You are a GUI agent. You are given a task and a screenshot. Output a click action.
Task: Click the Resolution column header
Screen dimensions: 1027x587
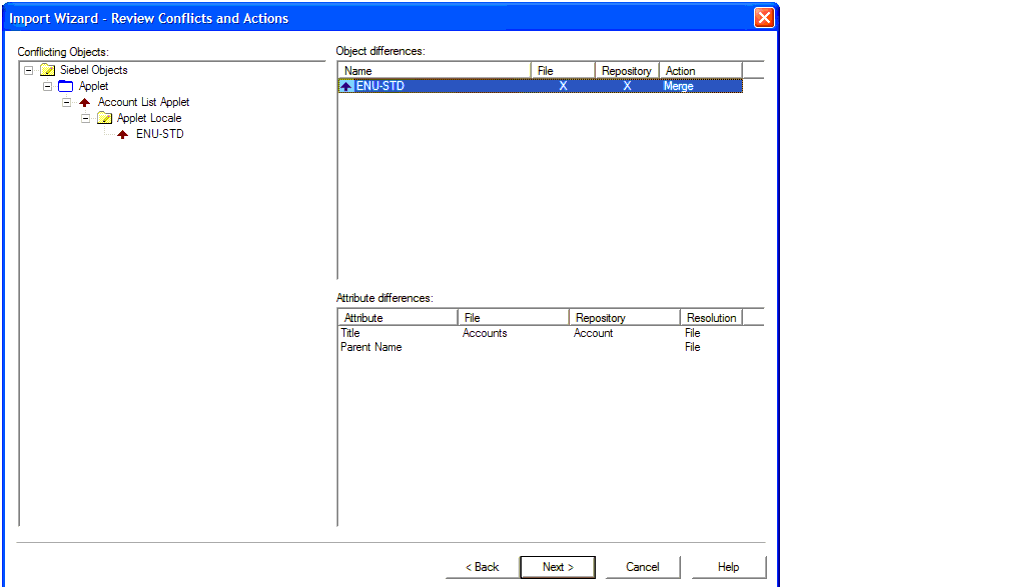(711, 318)
